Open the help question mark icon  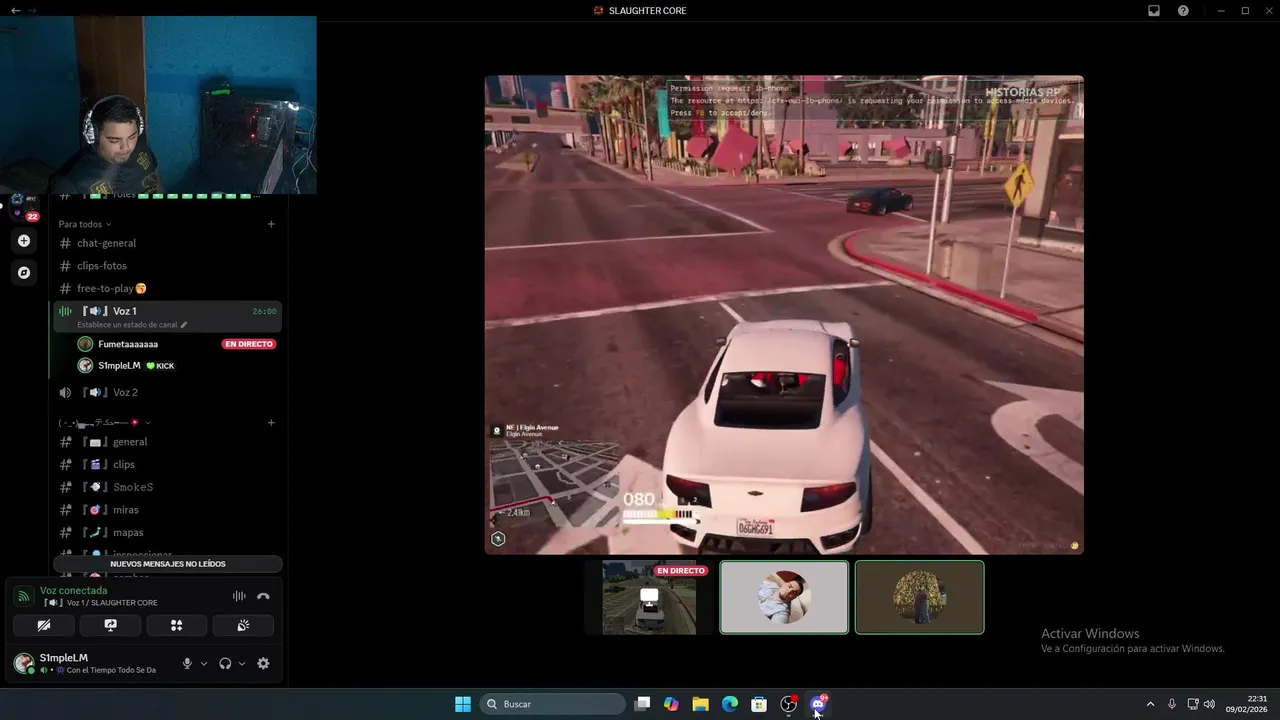click(x=1183, y=10)
